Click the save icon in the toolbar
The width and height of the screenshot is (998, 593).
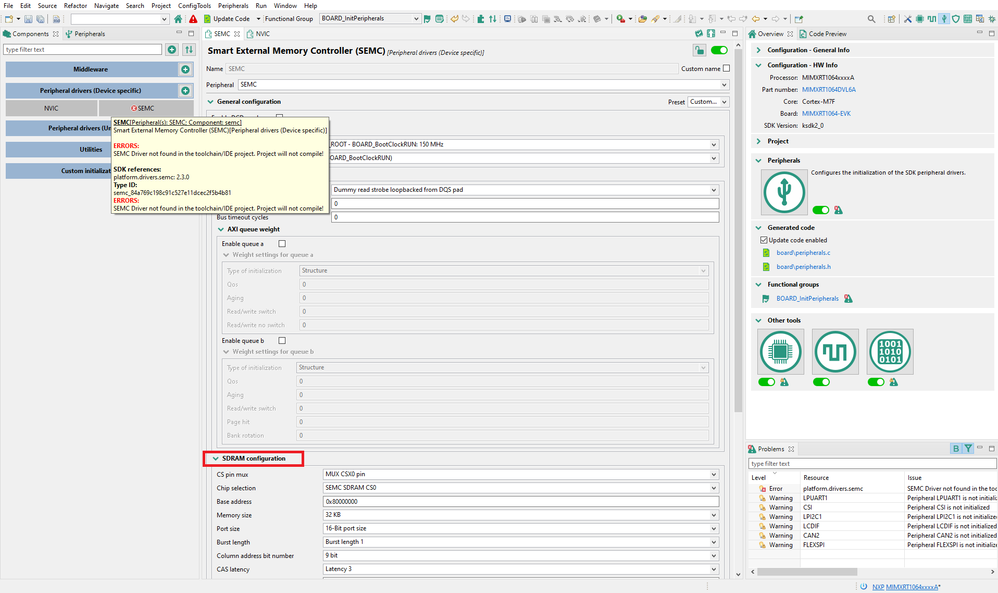tap(28, 19)
